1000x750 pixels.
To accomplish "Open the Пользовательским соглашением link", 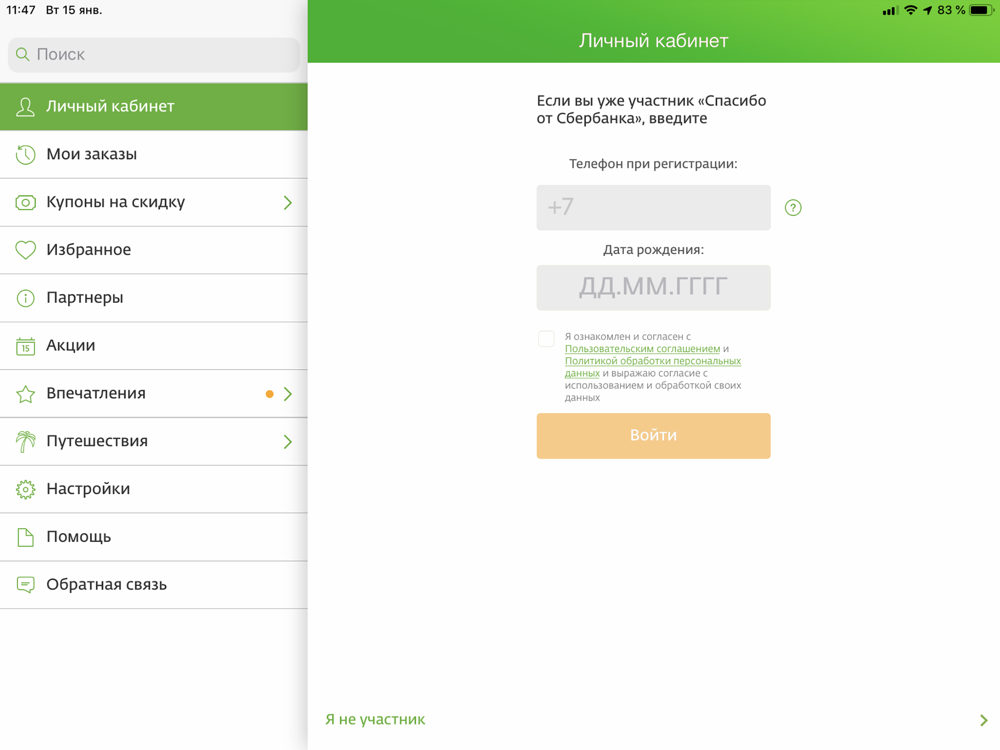I will pos(642,349).
